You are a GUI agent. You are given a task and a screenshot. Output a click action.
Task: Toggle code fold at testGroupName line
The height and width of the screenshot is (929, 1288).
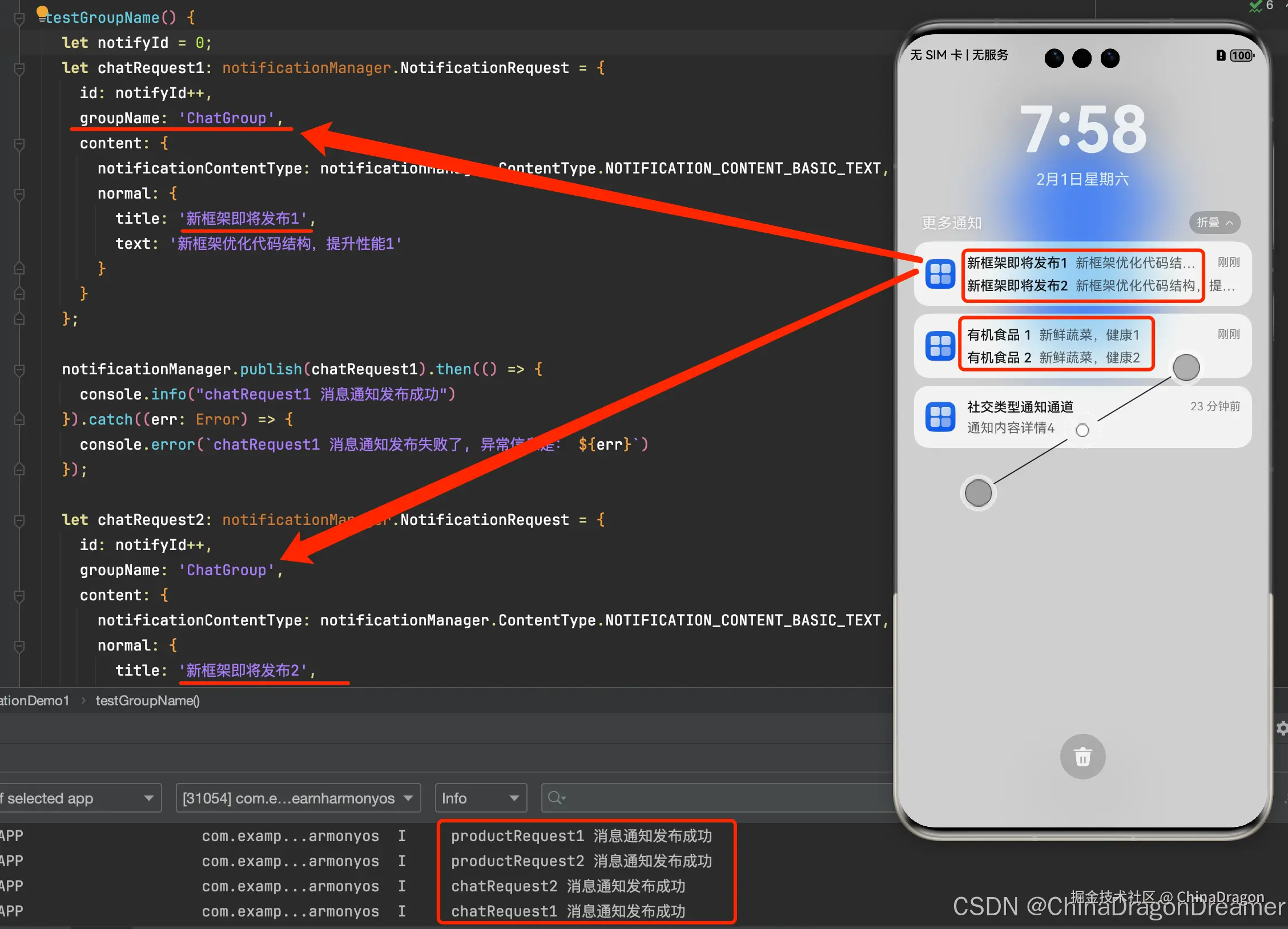tap(19, 18)
